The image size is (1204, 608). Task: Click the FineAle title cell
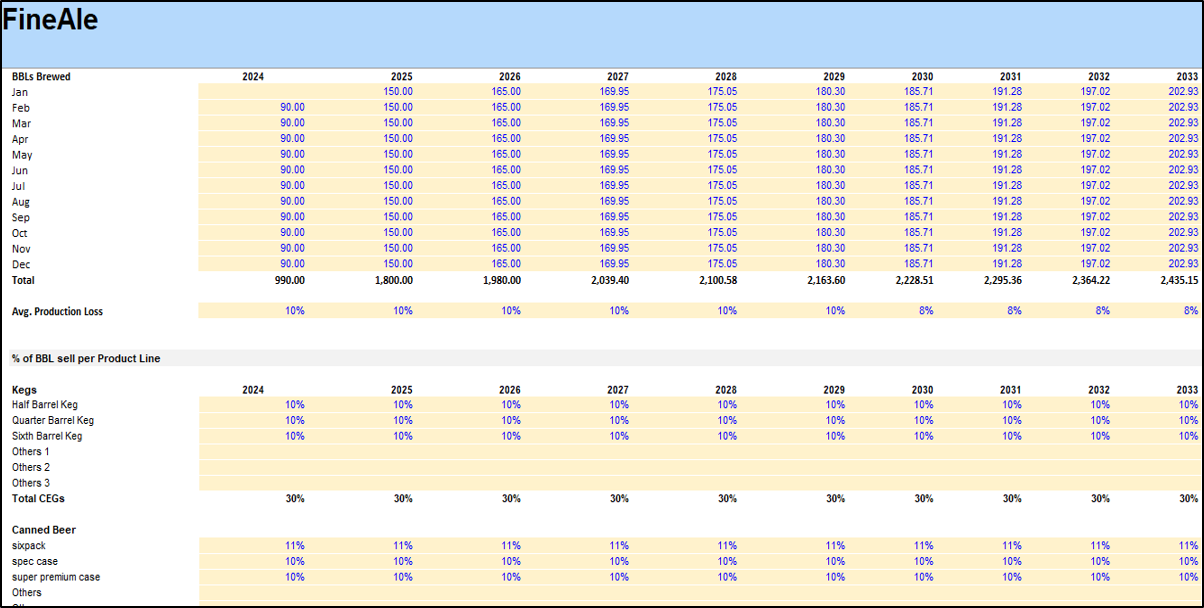(51, 20)
